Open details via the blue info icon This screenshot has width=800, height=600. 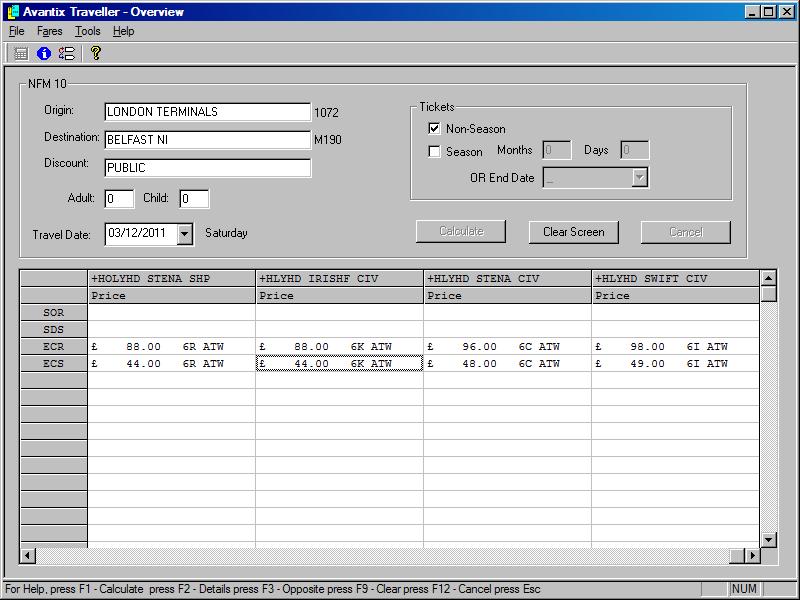point(44,53)
